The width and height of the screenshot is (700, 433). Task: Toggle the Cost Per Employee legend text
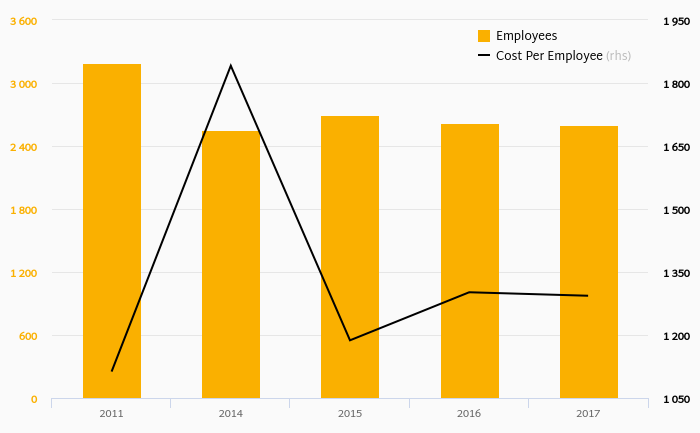pyautogui.click(x=549, y=56)
